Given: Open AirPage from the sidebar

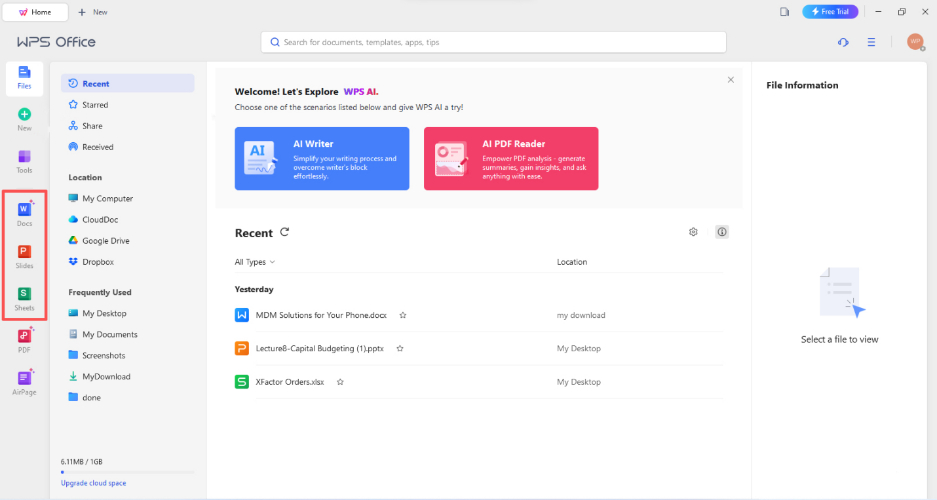Looking at the screenshot, I should tap(25, 383).
